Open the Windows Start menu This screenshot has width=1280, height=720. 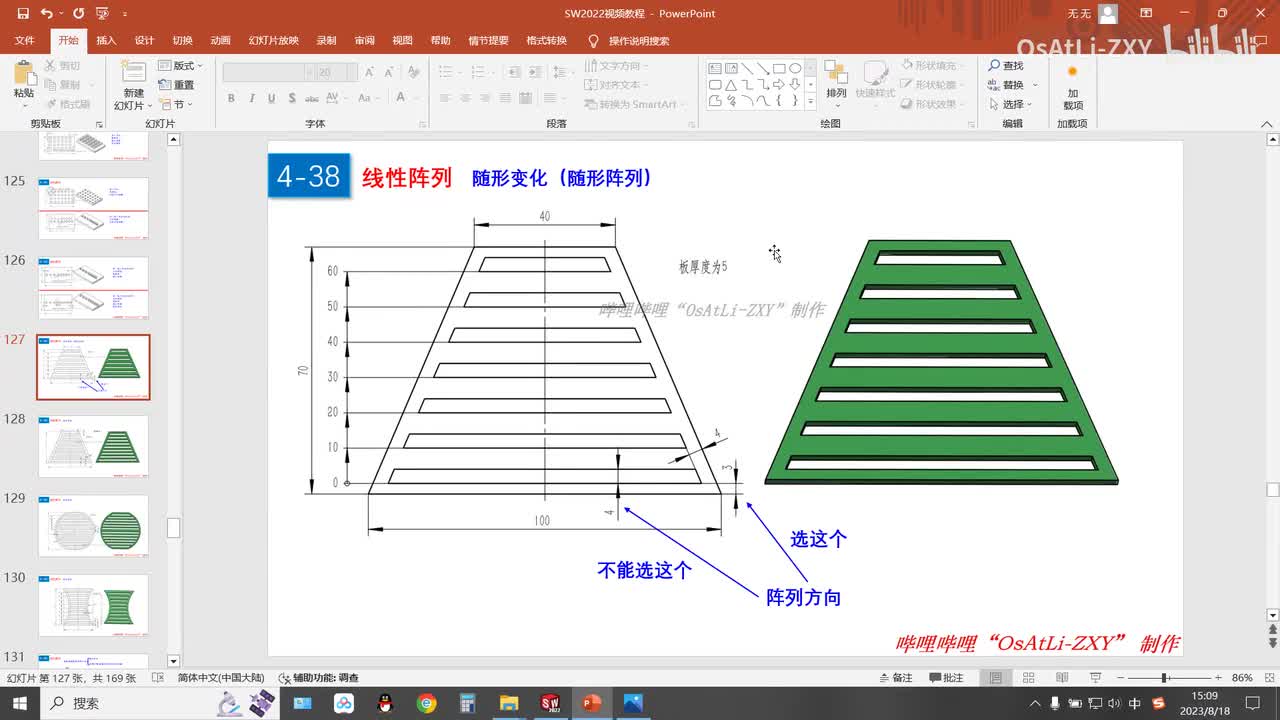pyautogui.click(x=20, y=703)
